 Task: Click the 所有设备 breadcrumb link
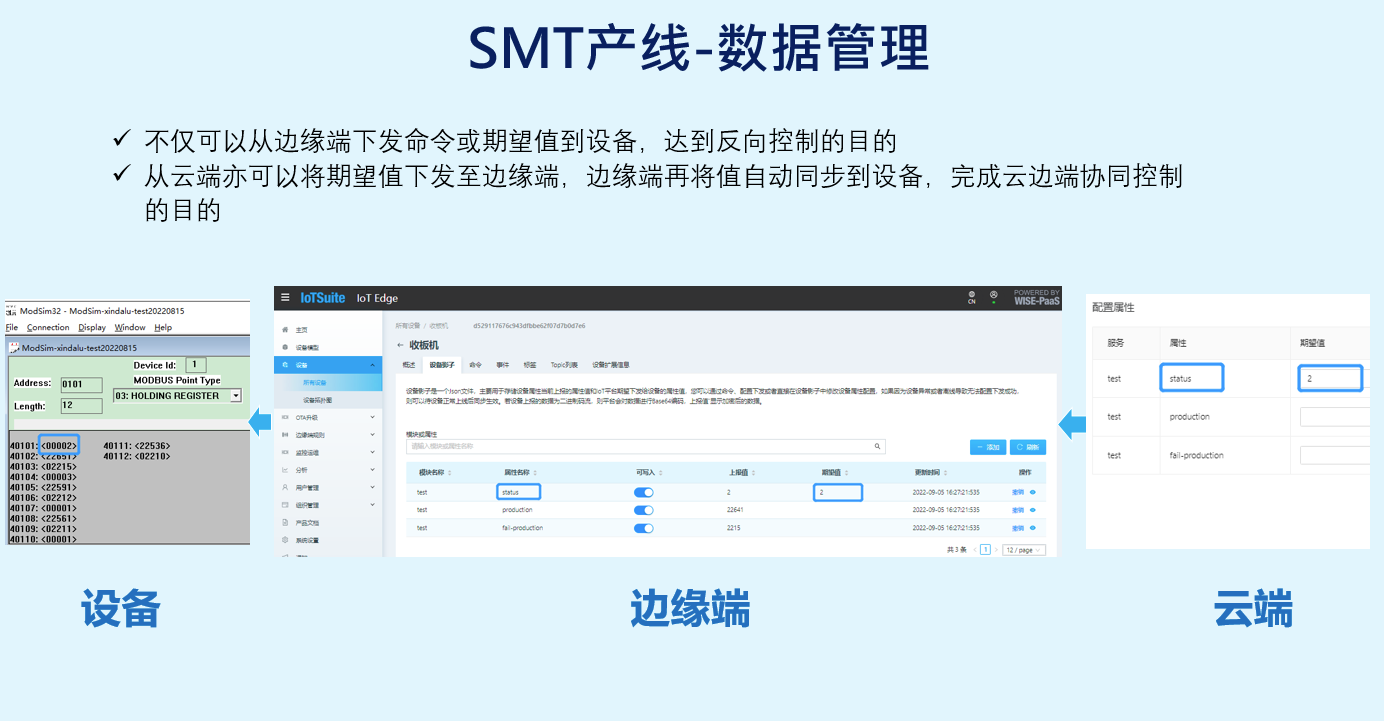point(407,325)
